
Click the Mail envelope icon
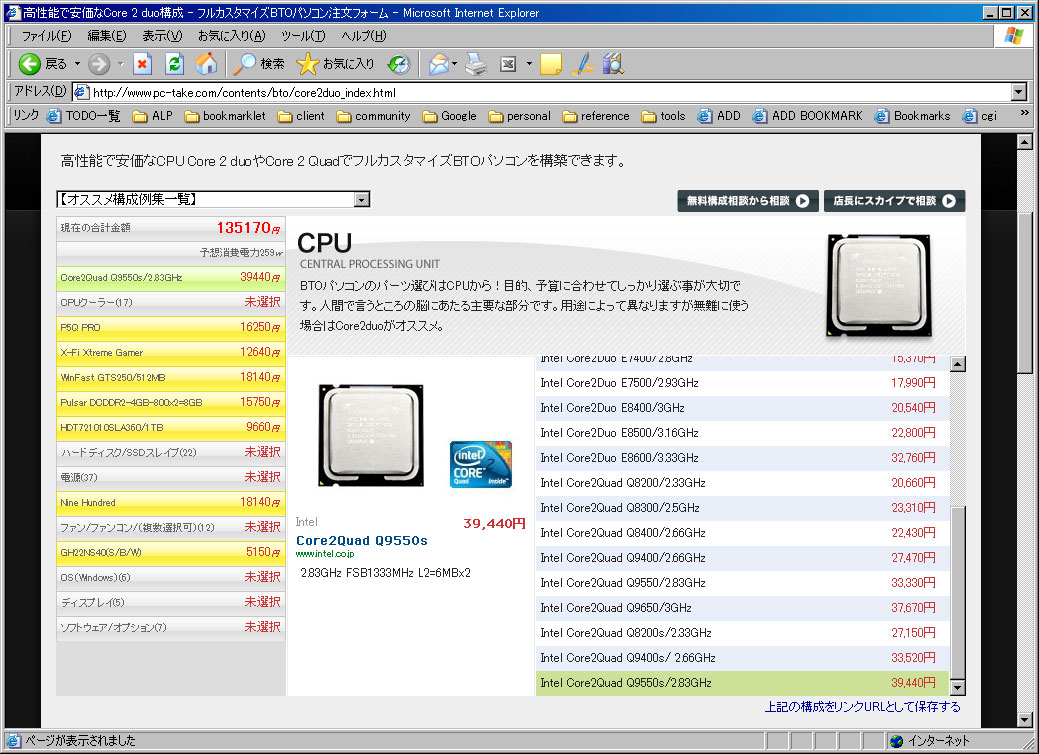click(438, 64)
